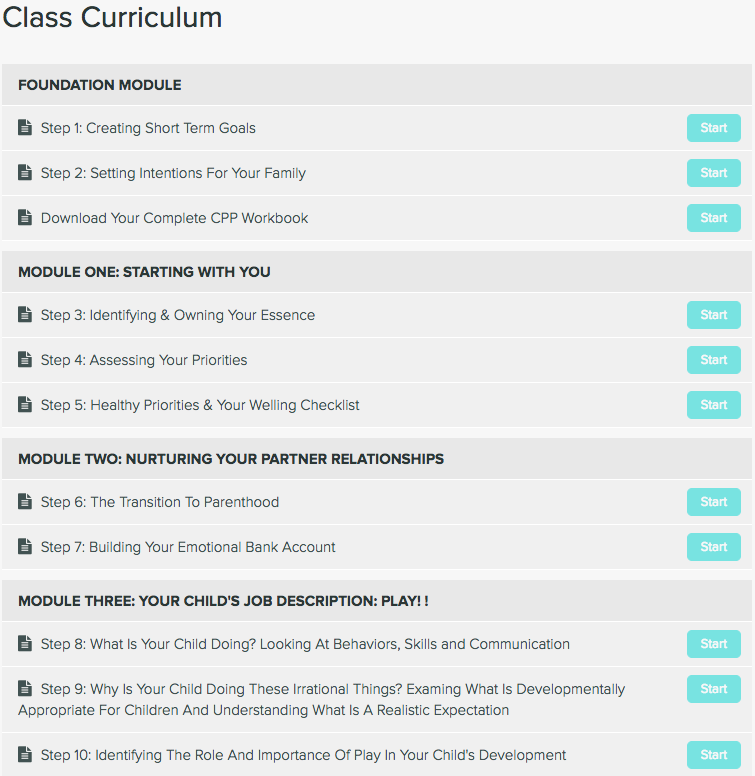Screen dimensions: 755x776
Task: Start Step 9 about irrational child behaviors
Action: click(713, 689)
